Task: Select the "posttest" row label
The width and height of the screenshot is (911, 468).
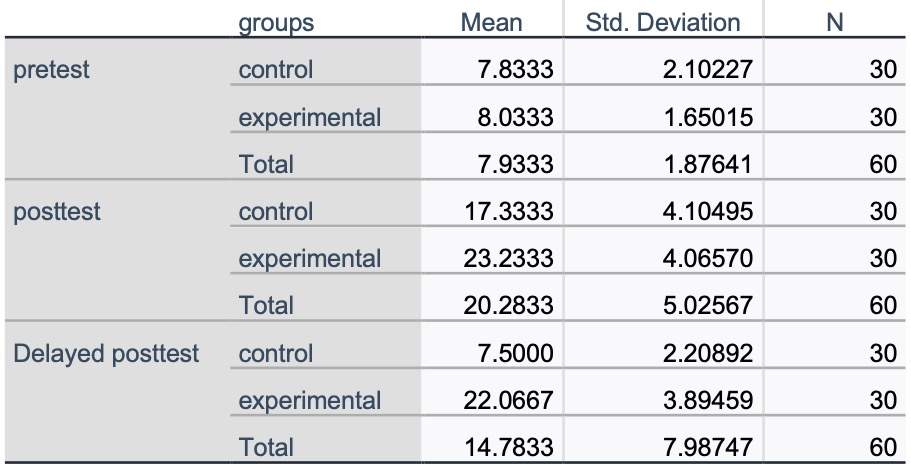Action: [x=56, y=212]
